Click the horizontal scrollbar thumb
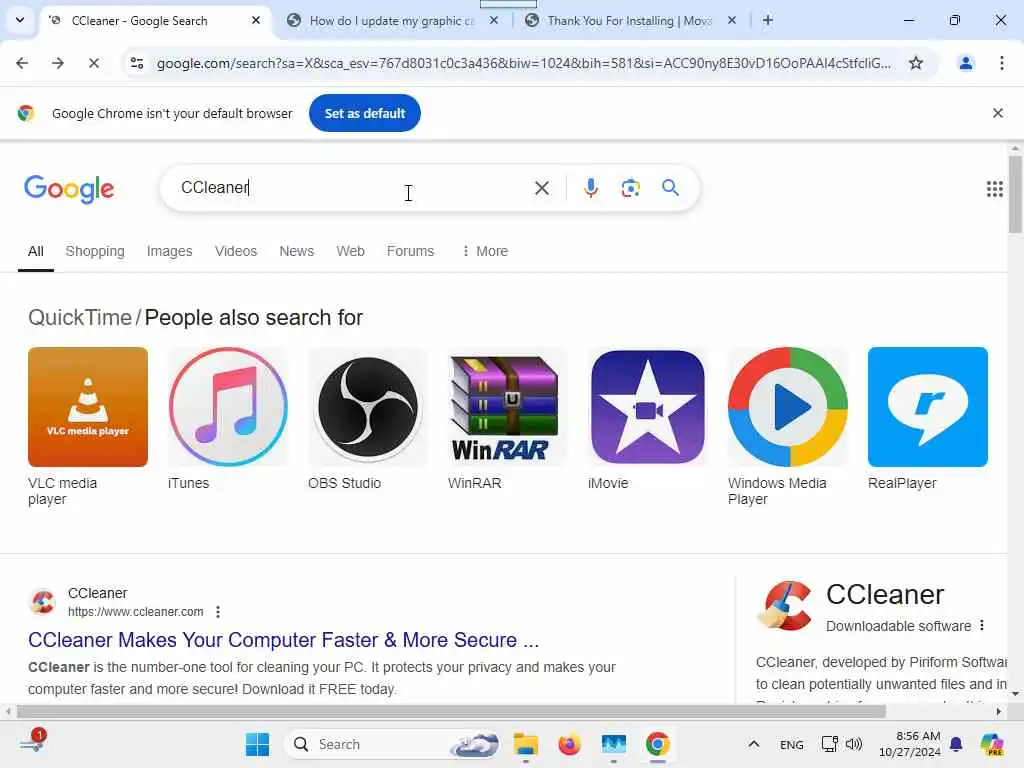The width and height of the screenshot is (1024, 768). click(x=451, y=711)
